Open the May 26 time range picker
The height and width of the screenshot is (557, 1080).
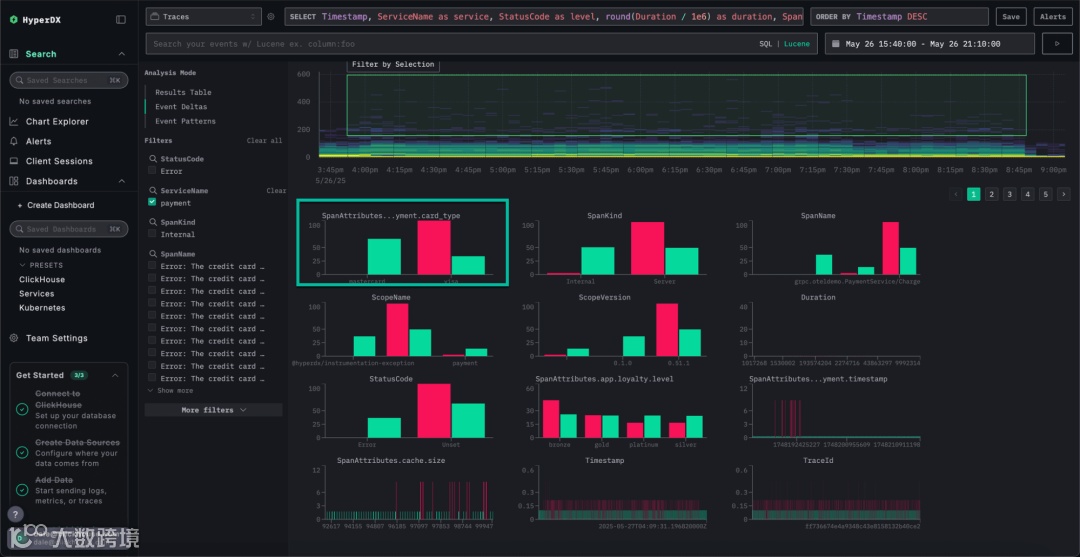[x=930, y=43]
